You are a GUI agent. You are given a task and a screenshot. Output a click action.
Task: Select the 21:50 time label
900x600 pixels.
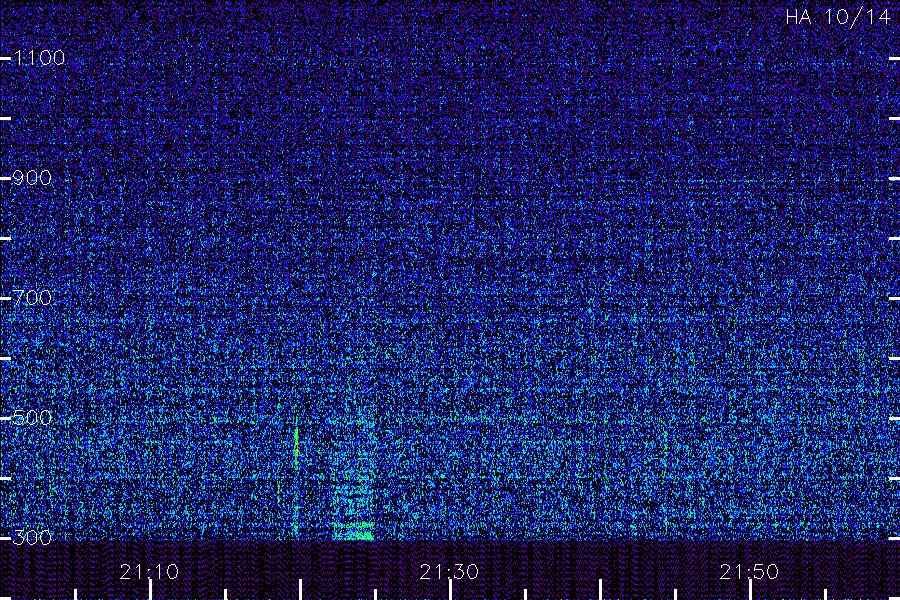(749, 572)
